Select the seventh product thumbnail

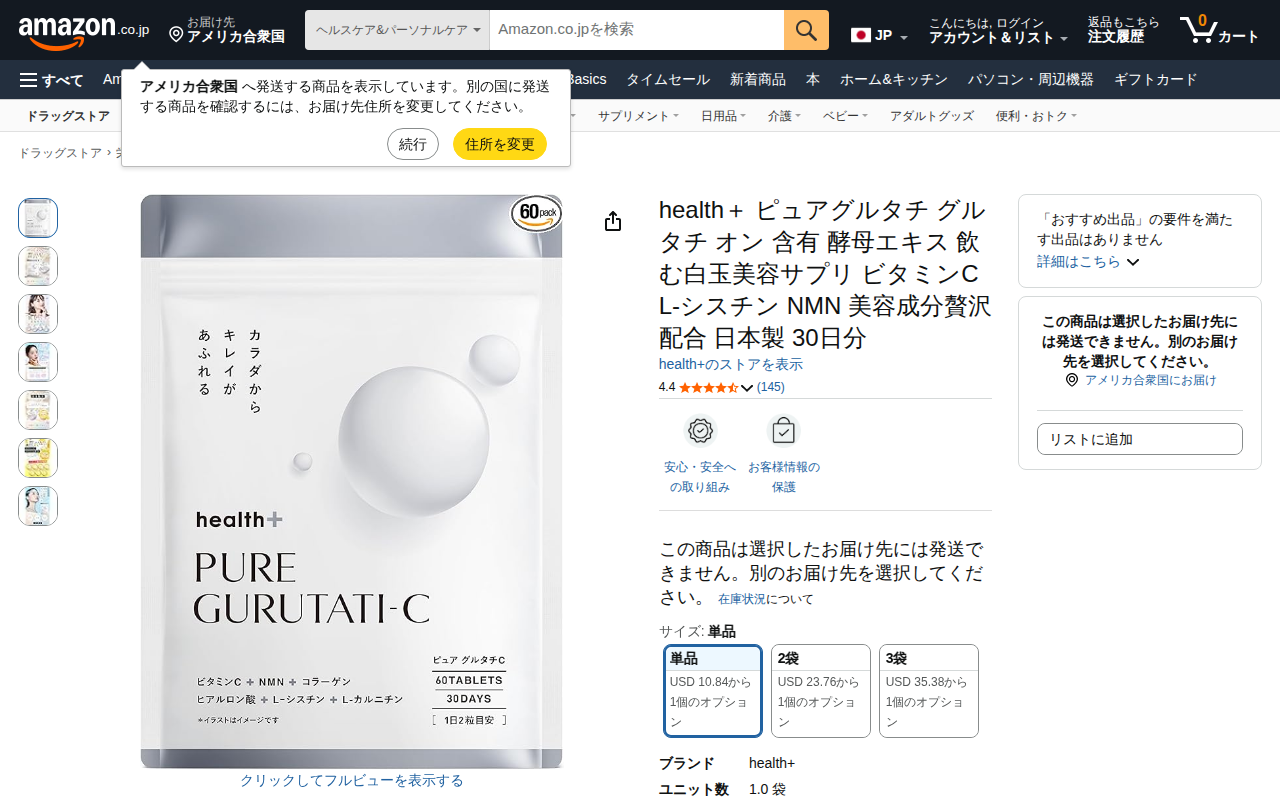coord(38,506)
